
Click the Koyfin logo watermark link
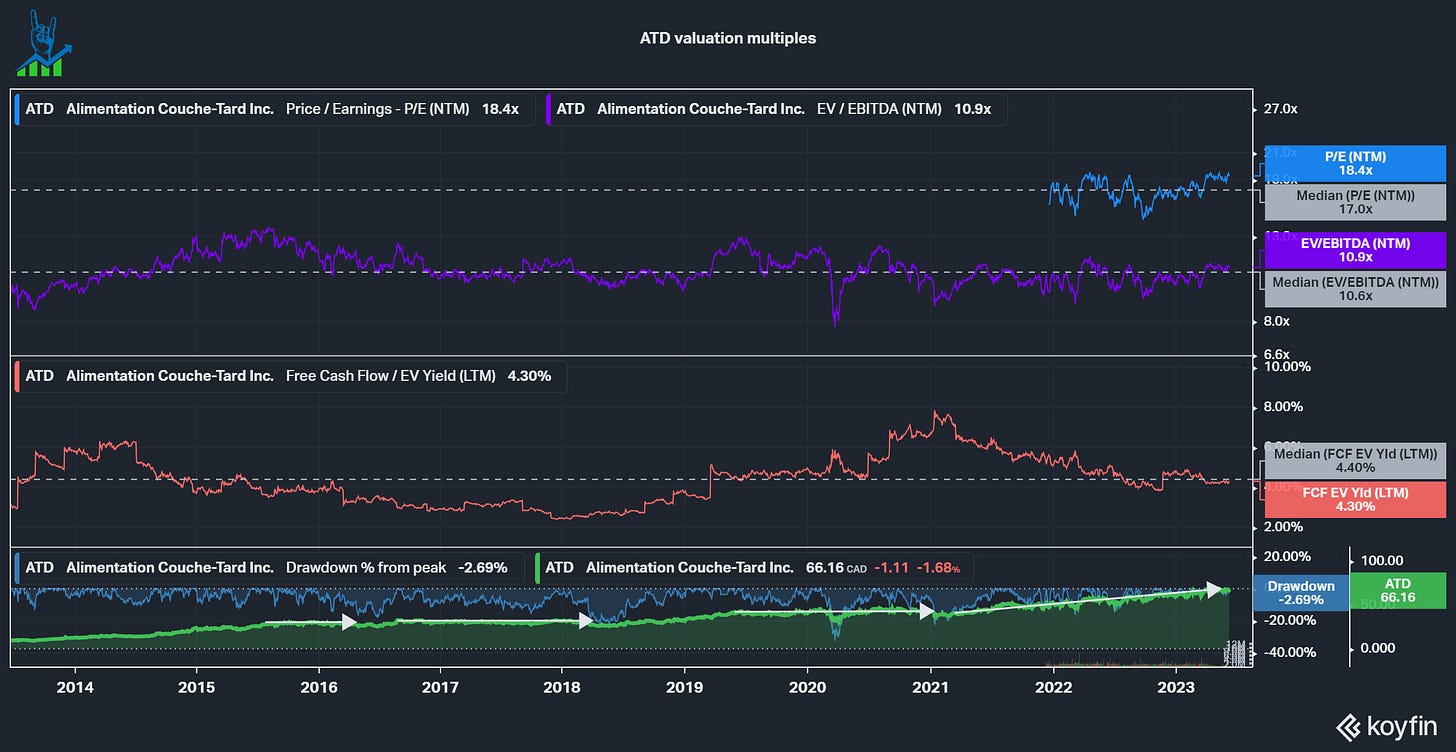pyautogui.click(x=1387, y=726)
